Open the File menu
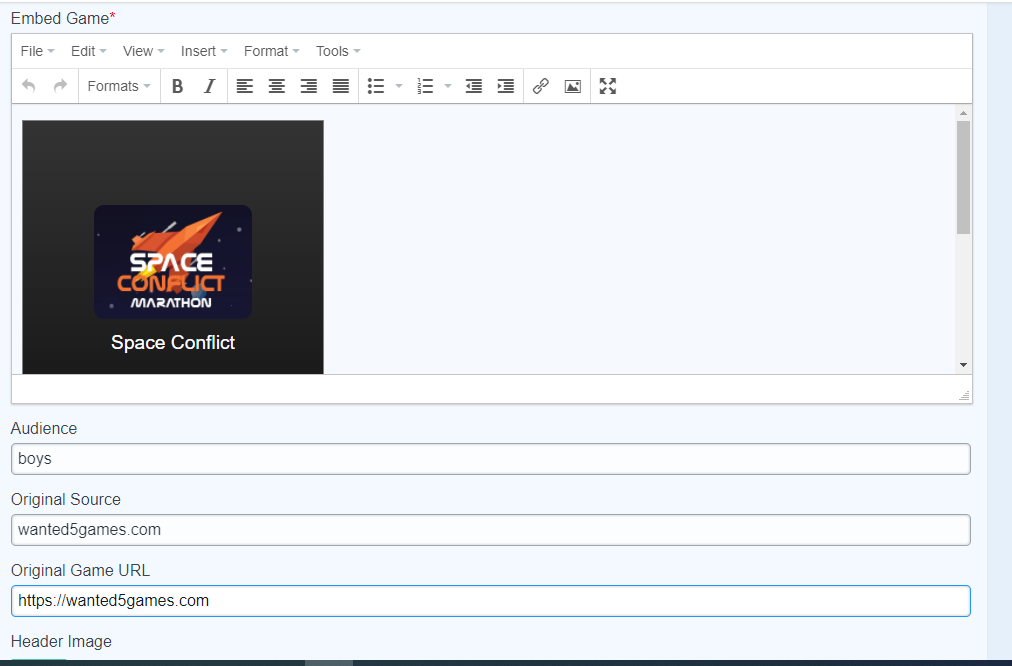 37,51
